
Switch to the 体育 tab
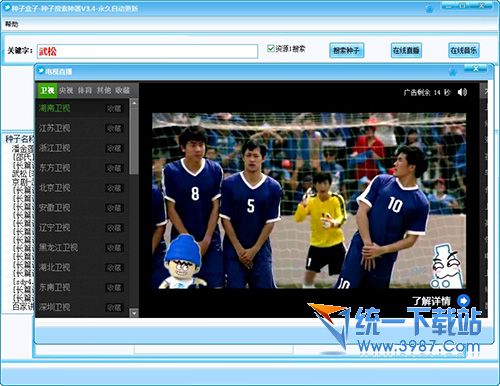click(85, 90)
